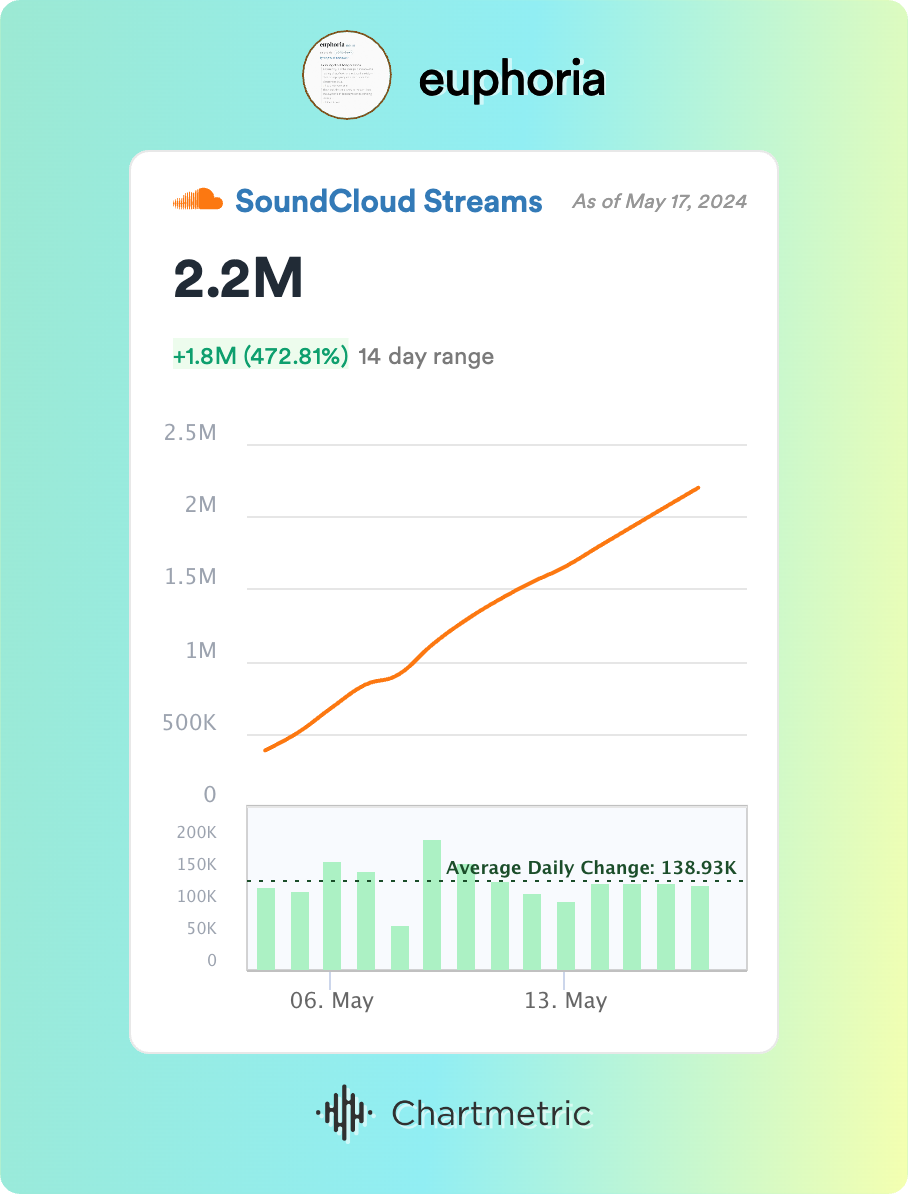Click the 06. May x-axis label
The image size is (908, 1194).
click(331, 1000)
